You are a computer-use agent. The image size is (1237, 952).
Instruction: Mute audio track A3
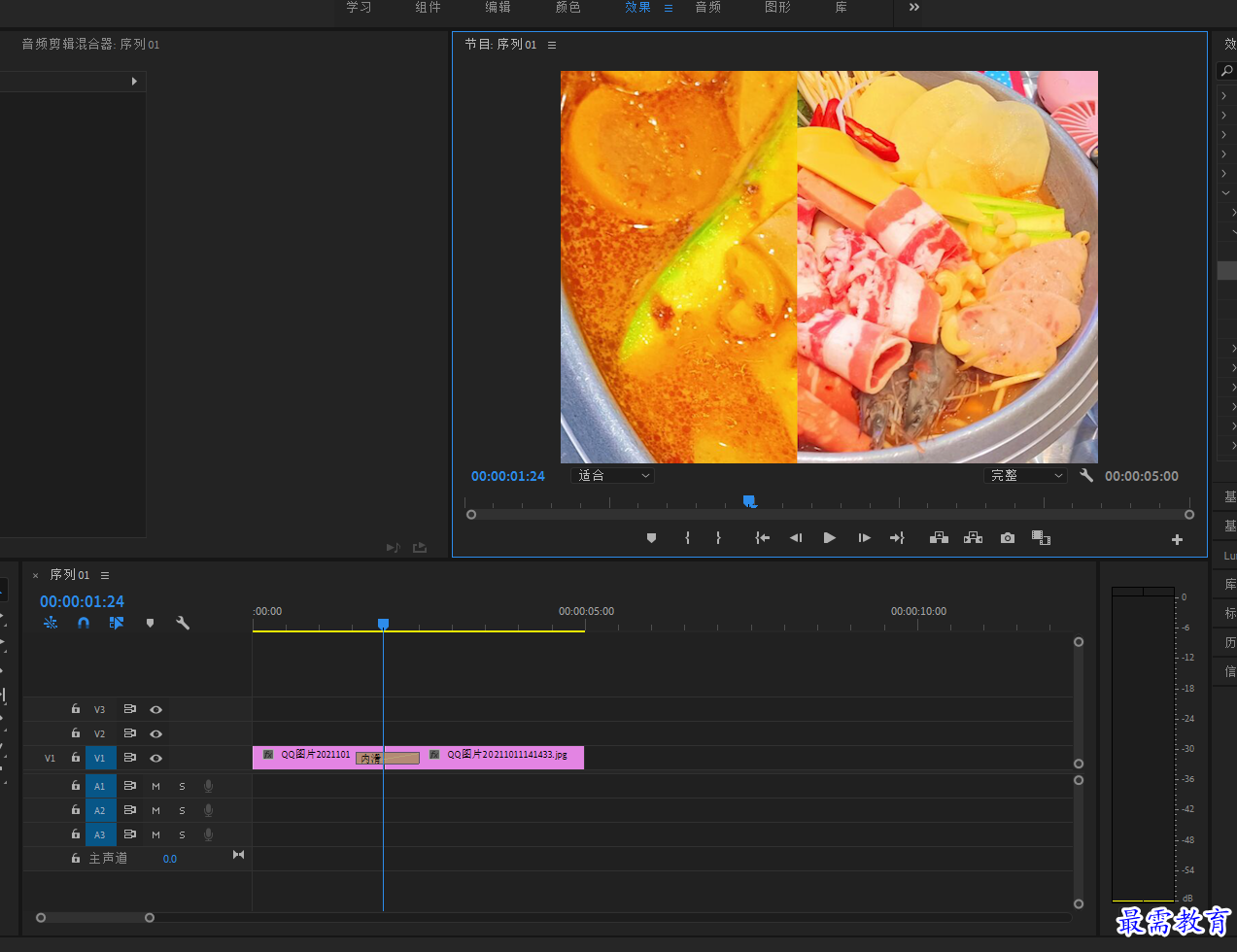[x=155, y=834]
